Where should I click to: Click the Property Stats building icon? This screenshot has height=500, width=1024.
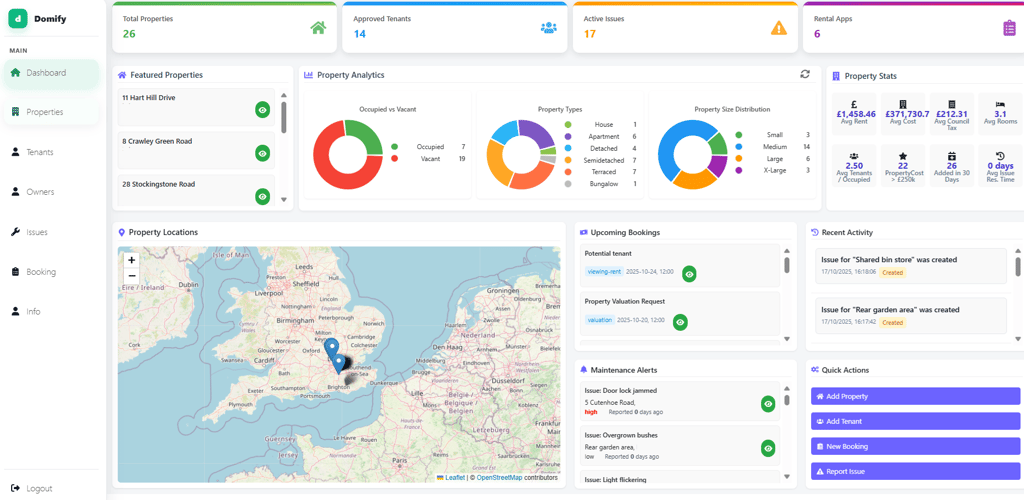coord(836,76)
